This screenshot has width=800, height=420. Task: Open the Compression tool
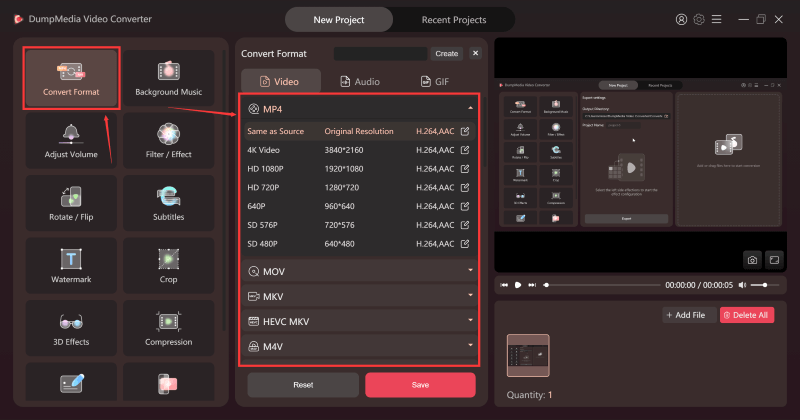click(x=168, y=328)
